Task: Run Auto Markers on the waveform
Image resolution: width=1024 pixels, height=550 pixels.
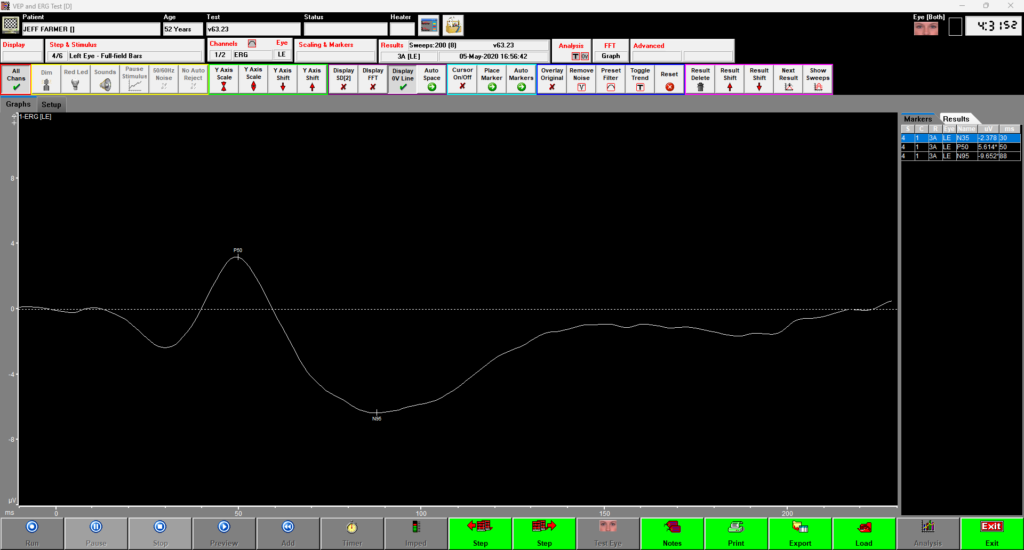Action: pos(521,79)
